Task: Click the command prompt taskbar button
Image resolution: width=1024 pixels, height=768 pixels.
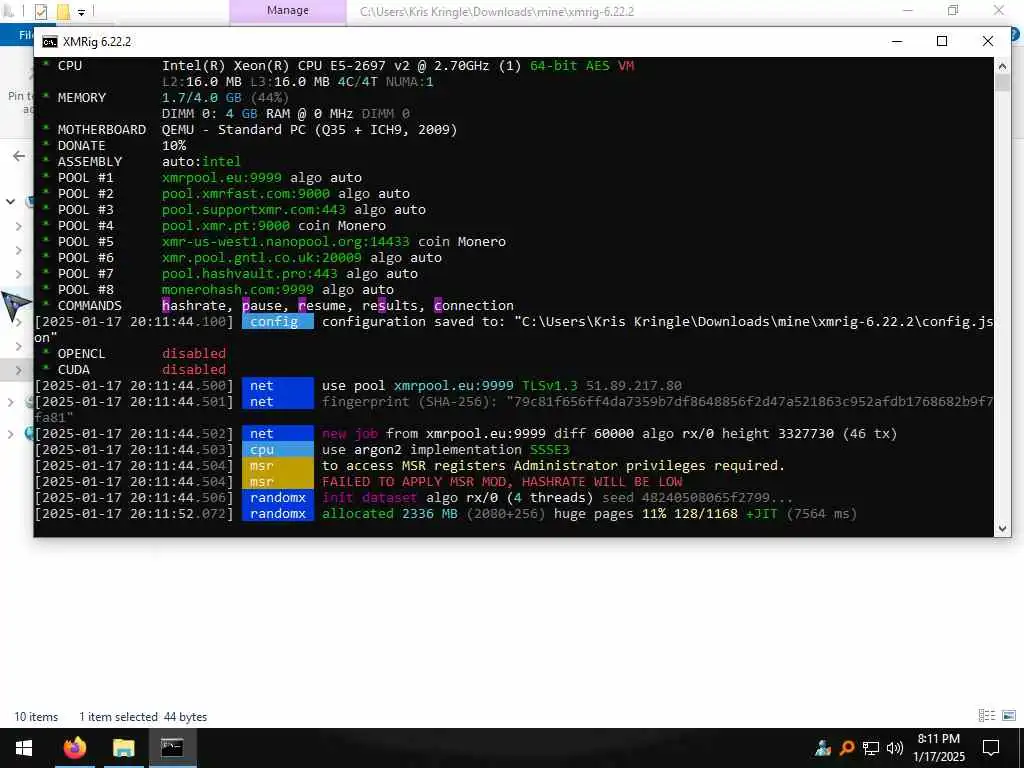Action: coord(172,748)
